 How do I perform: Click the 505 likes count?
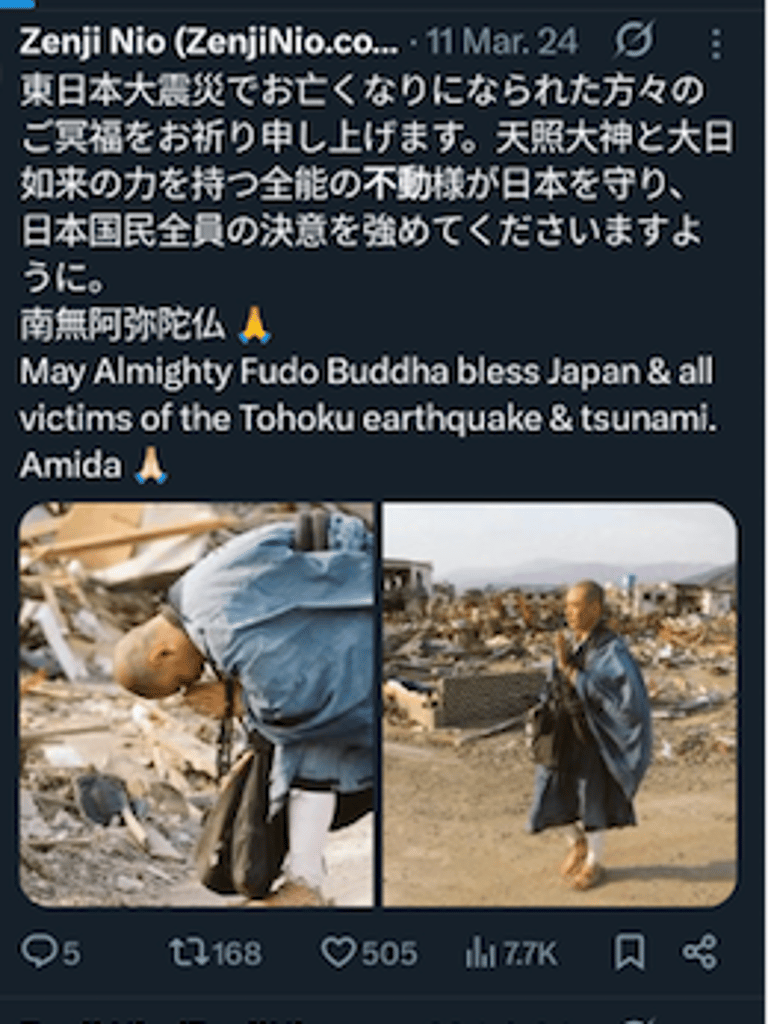389,953
